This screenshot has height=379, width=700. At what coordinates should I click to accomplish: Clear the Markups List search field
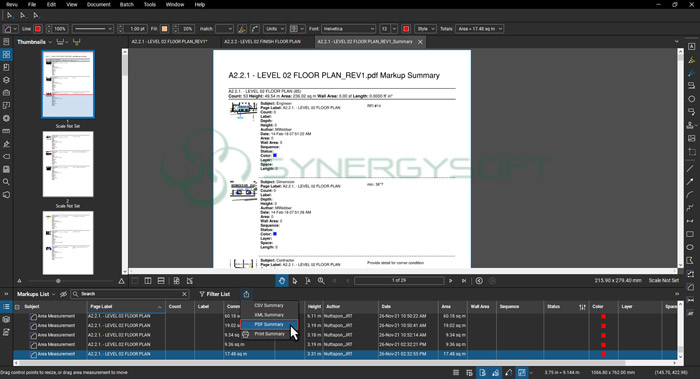tap(184, 294)
